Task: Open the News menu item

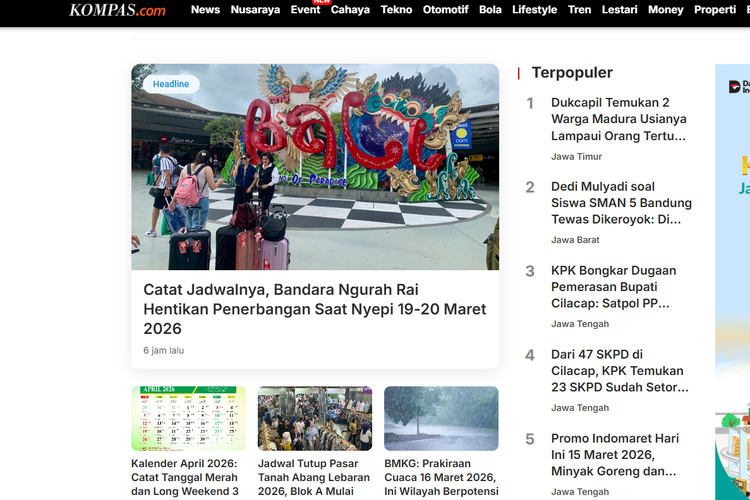Action: pos(205,10)
